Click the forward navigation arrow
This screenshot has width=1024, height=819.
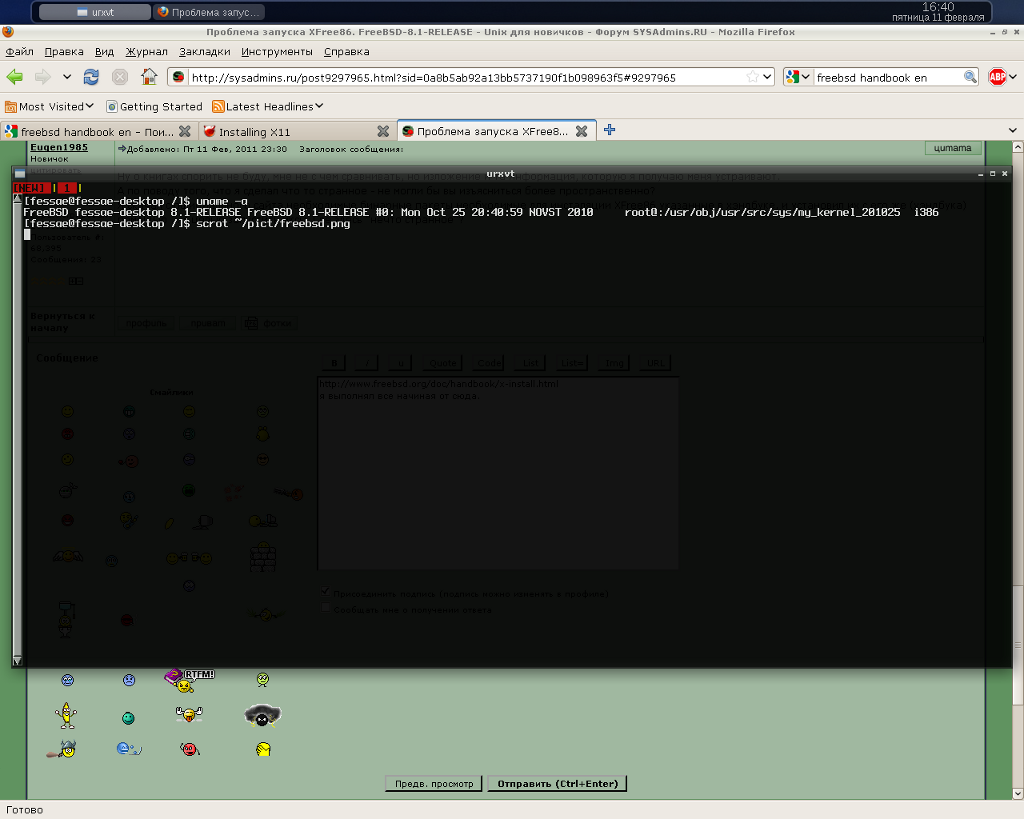click(42, 77)
